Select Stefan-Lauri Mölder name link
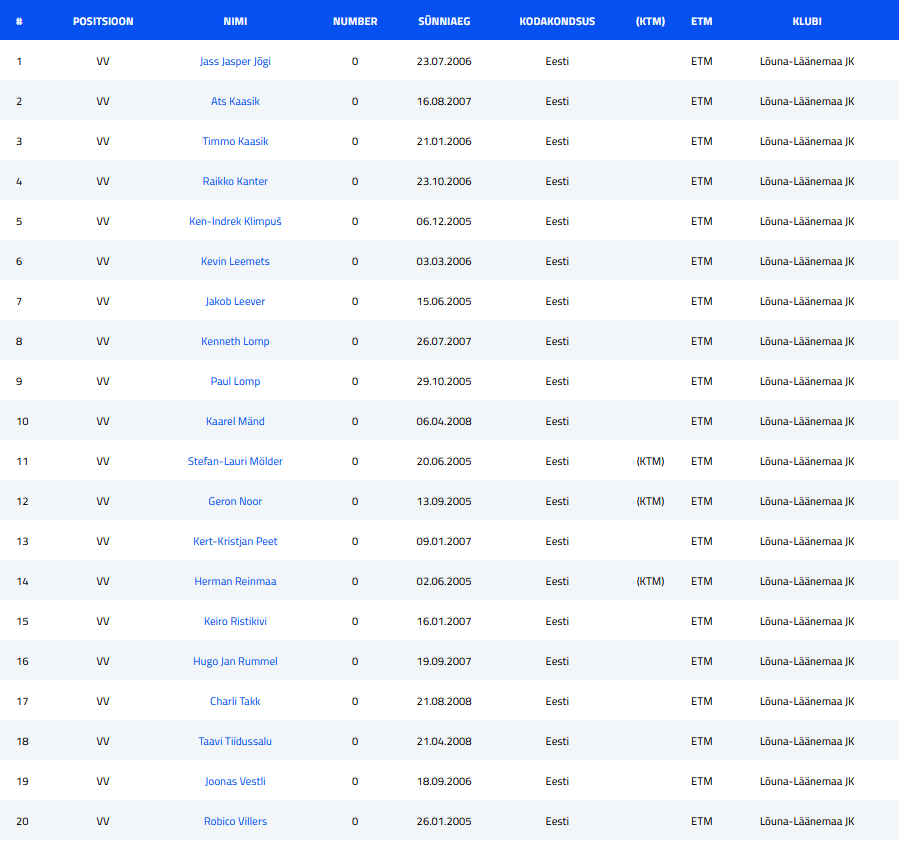This screenshot has width=899, height=845. [x=235, y=461]
